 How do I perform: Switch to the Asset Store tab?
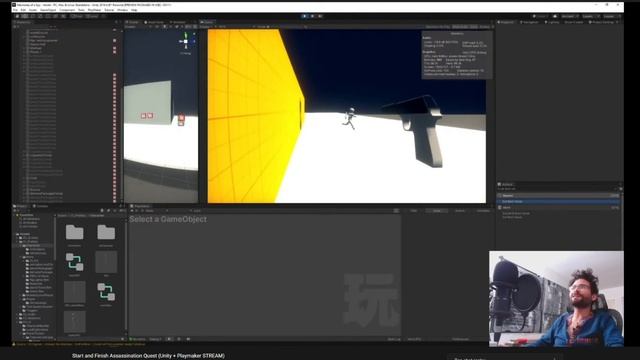click(154, 22)
